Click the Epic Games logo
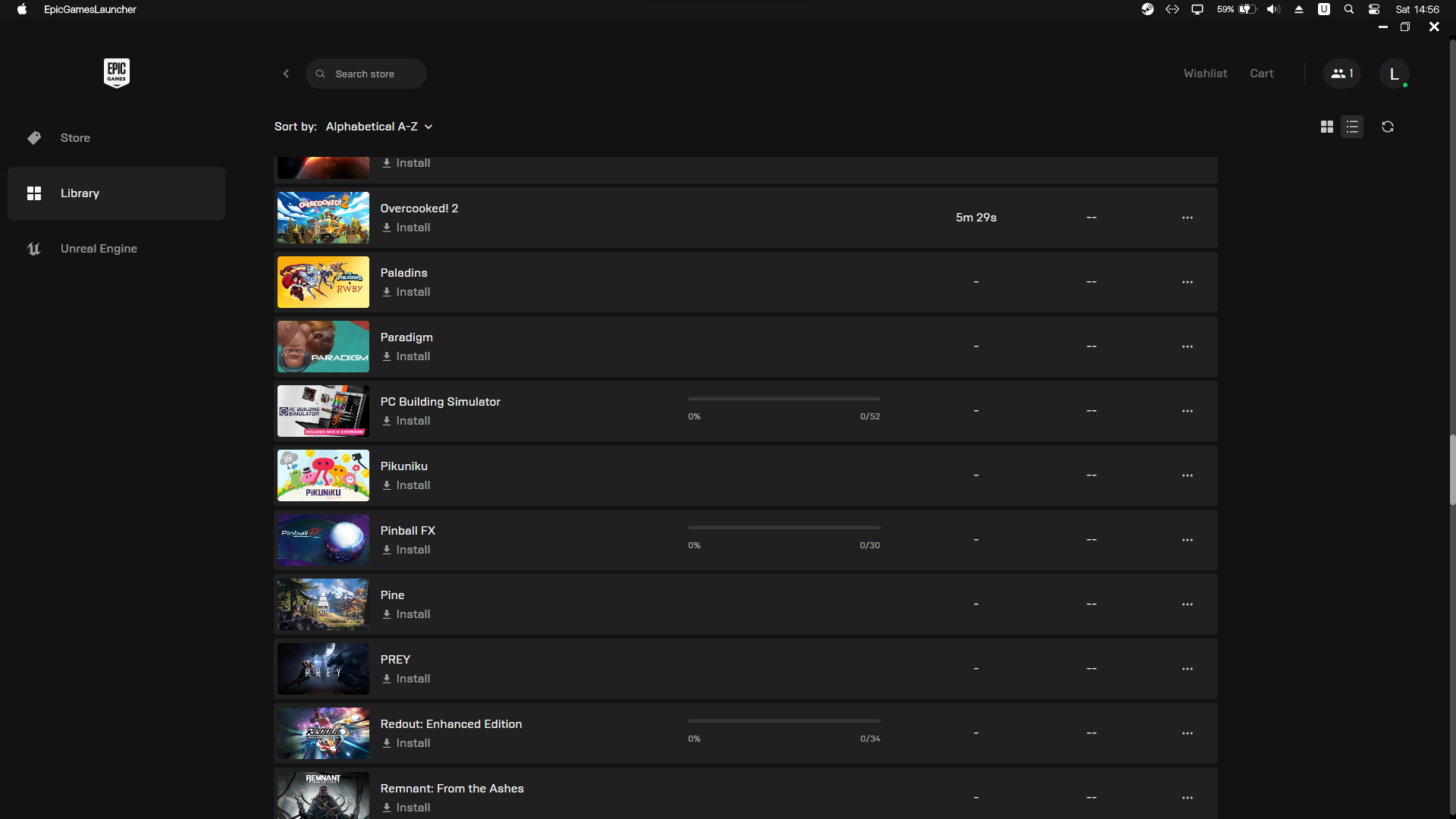Image resolution: width=1456 pixels, height=819 pixels. click(x=116, y=73)
